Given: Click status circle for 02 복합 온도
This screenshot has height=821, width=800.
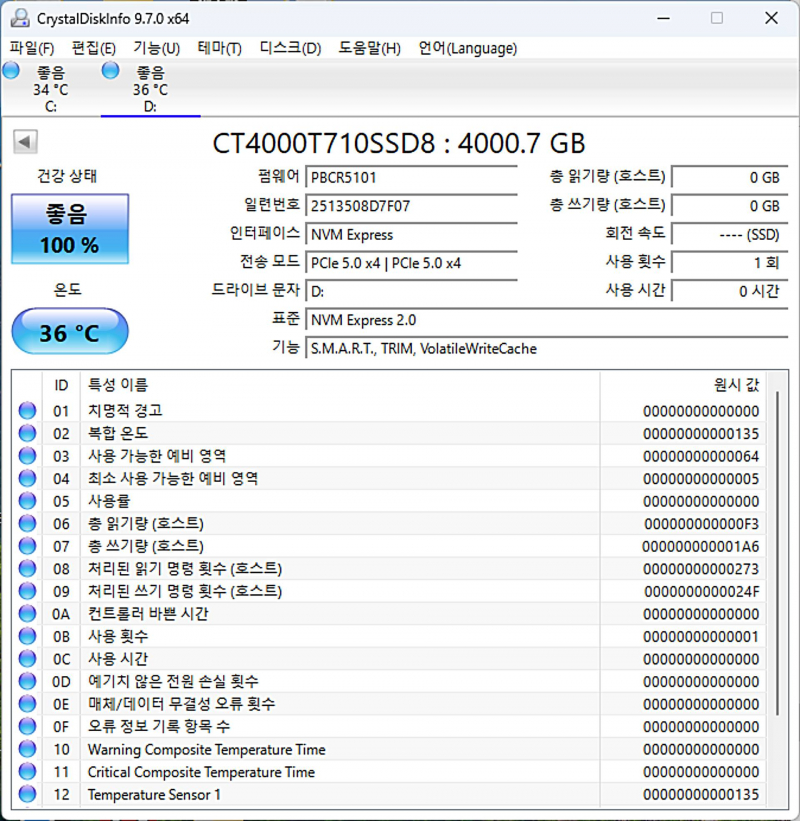Looking at the screenshot, I should tap(27, 434).
